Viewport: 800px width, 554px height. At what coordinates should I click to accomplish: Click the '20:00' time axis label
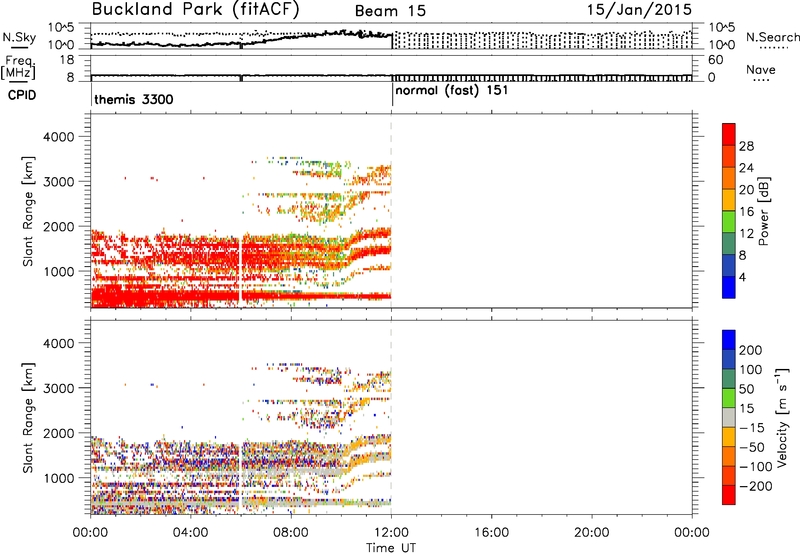point(592,533)
